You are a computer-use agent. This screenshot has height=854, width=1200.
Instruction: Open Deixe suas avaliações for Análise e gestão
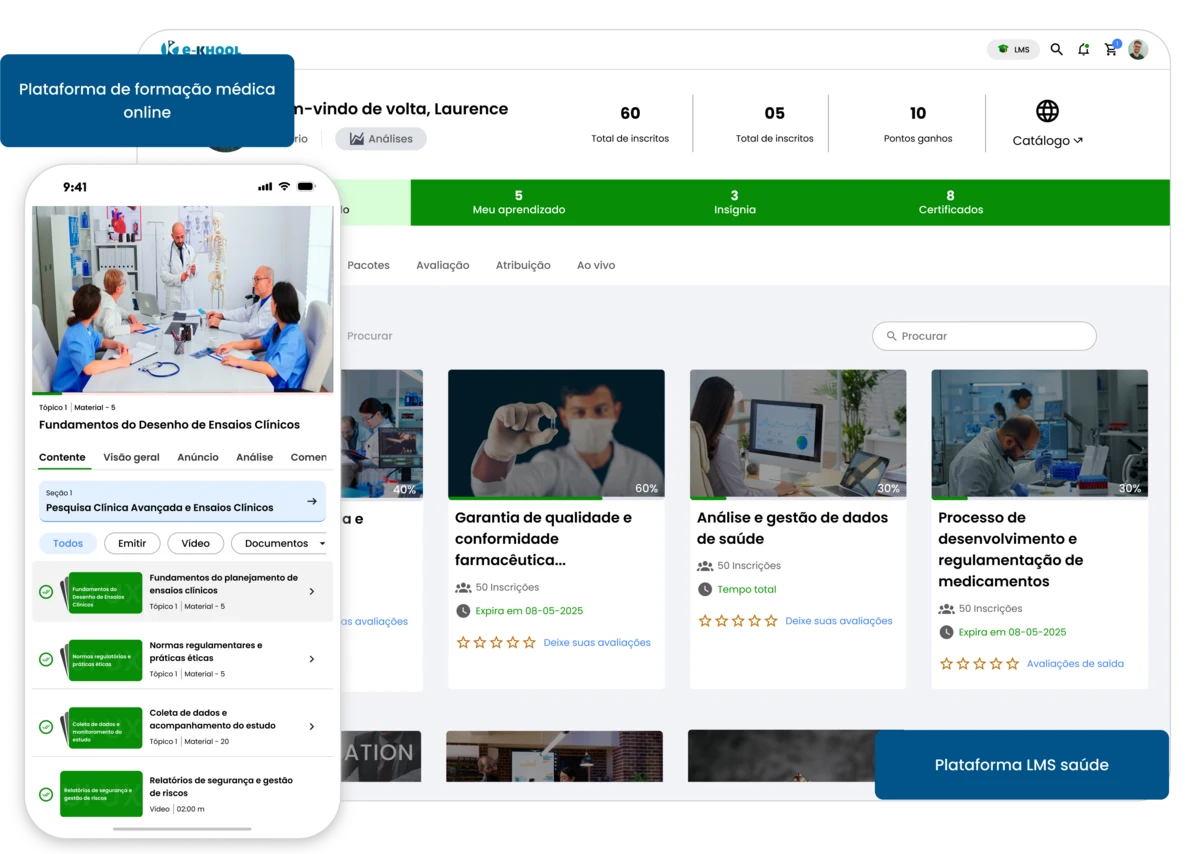click(x=839, y=620)
